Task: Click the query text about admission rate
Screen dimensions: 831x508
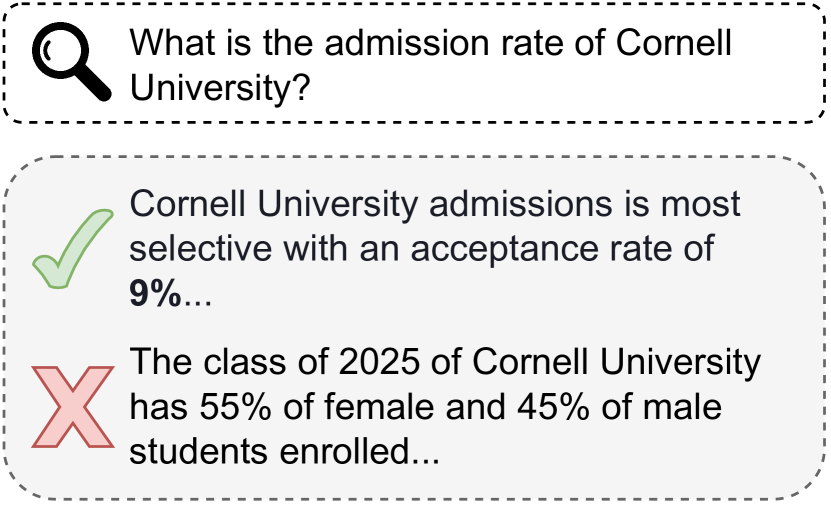Action: pyautogui.click(x=430, y=65)
